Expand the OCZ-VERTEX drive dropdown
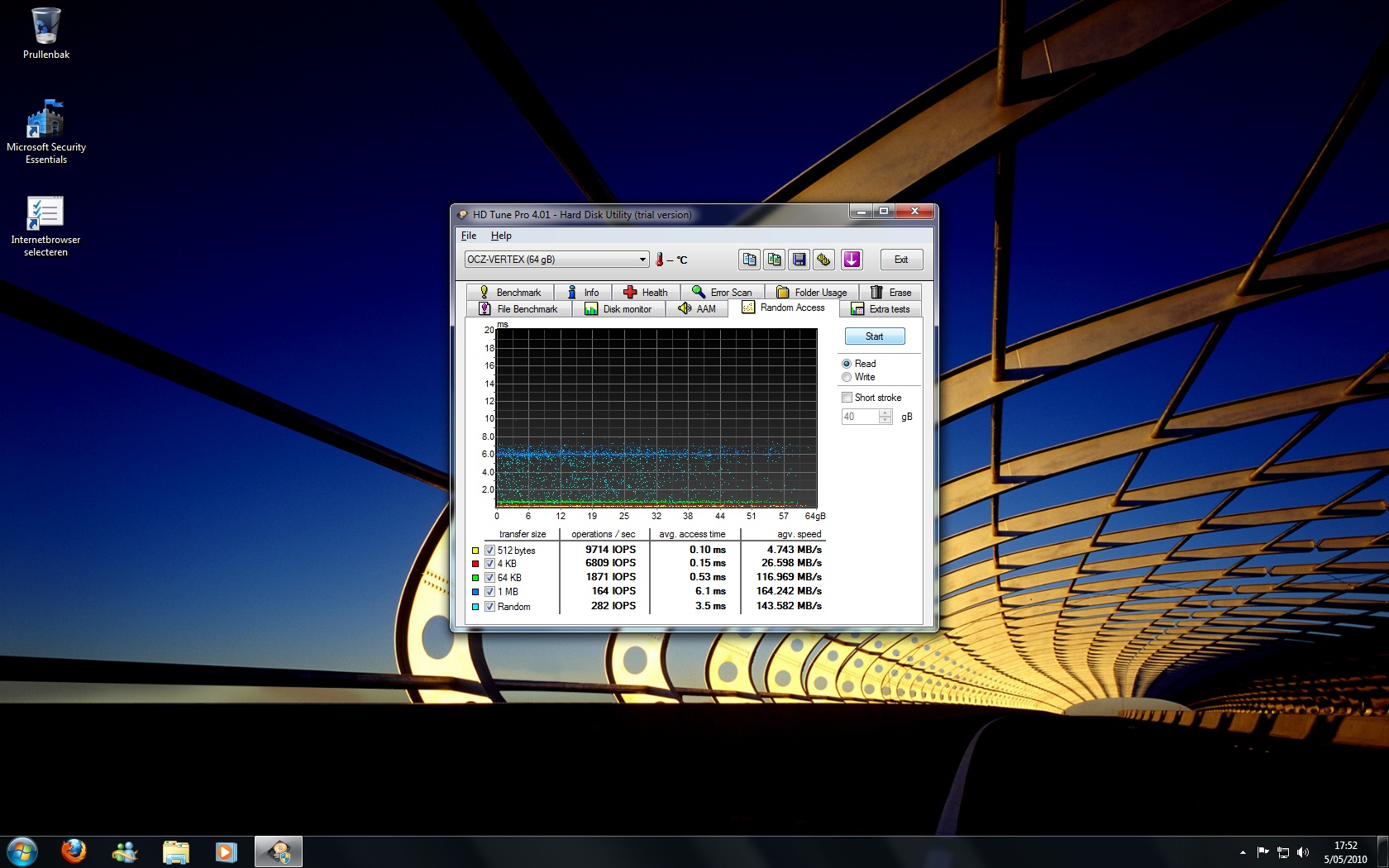Viewport: 1389px width, 868px height. 642,260
